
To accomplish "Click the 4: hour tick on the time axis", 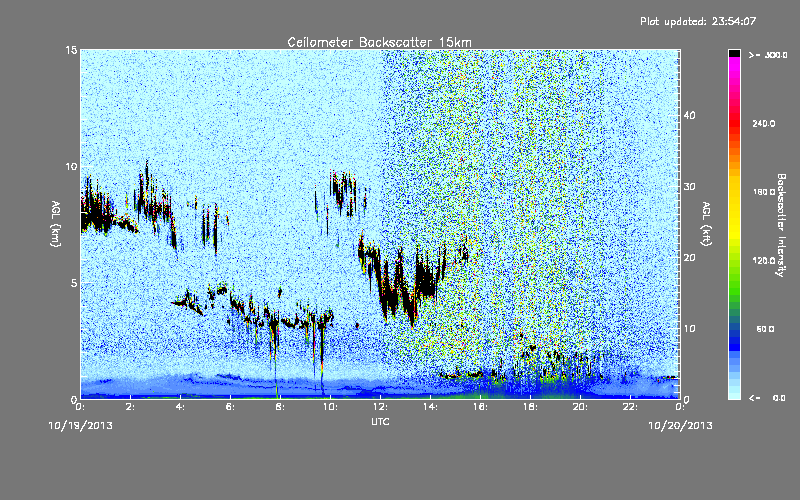I will (x=180, y=407).
